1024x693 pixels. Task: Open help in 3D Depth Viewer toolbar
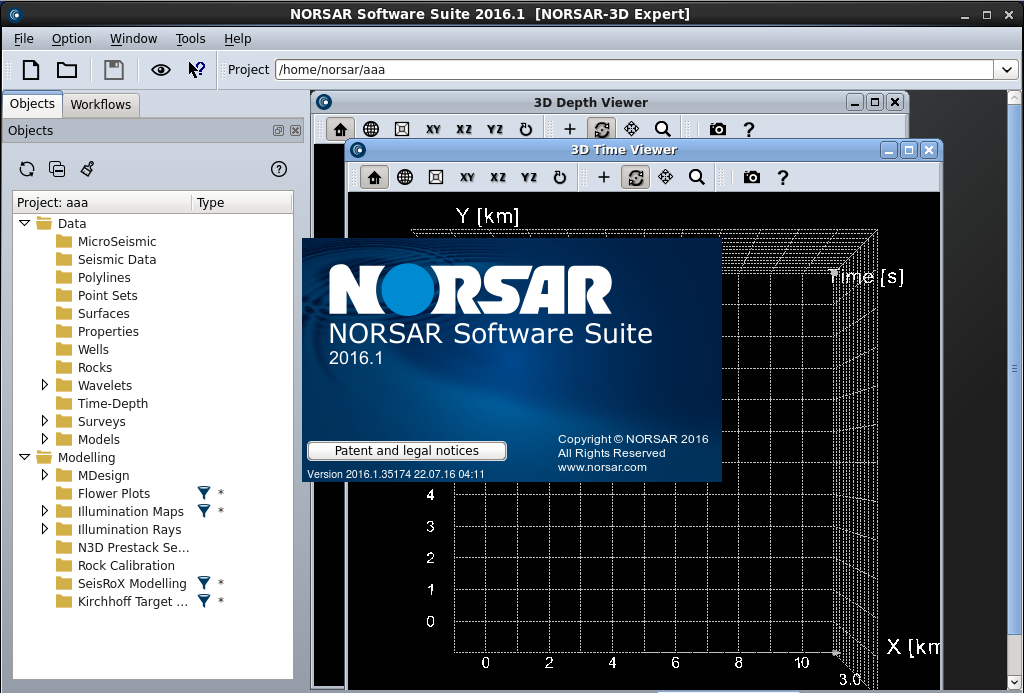pyautogui.click(x=749, y=129)
